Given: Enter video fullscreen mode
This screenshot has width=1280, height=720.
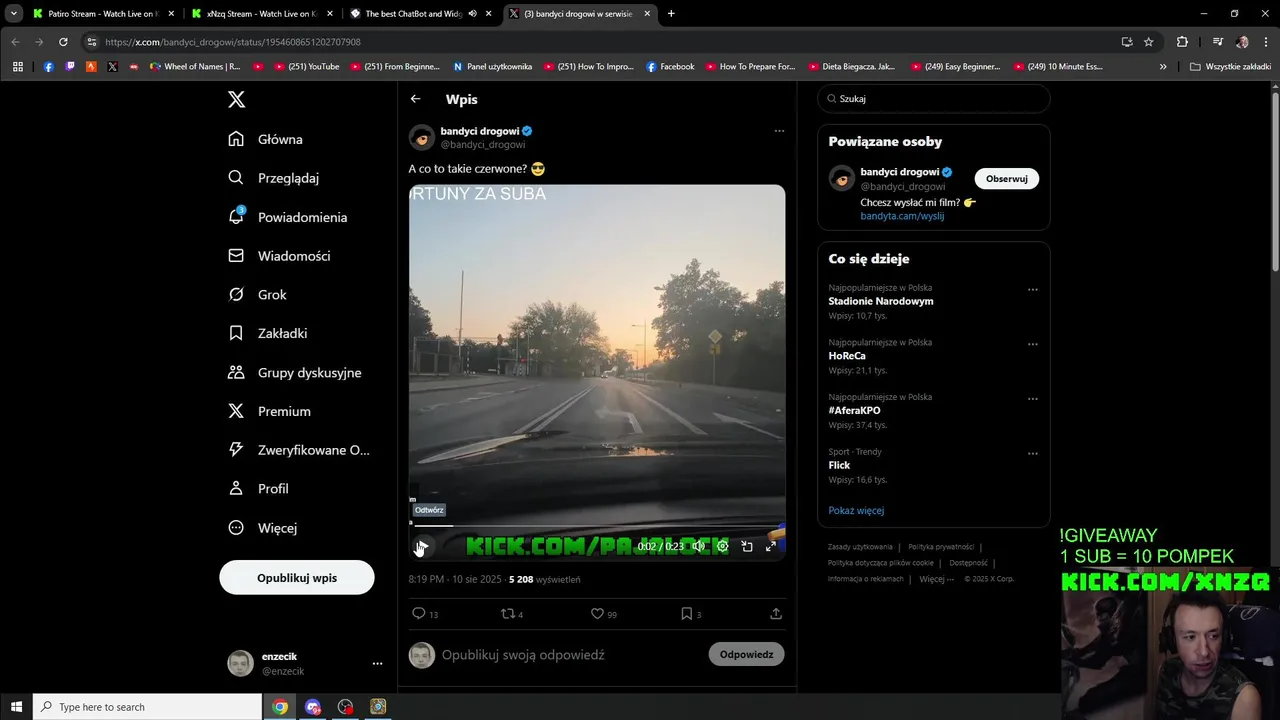Looking at the screenshot, I should [x=771, y=546].
